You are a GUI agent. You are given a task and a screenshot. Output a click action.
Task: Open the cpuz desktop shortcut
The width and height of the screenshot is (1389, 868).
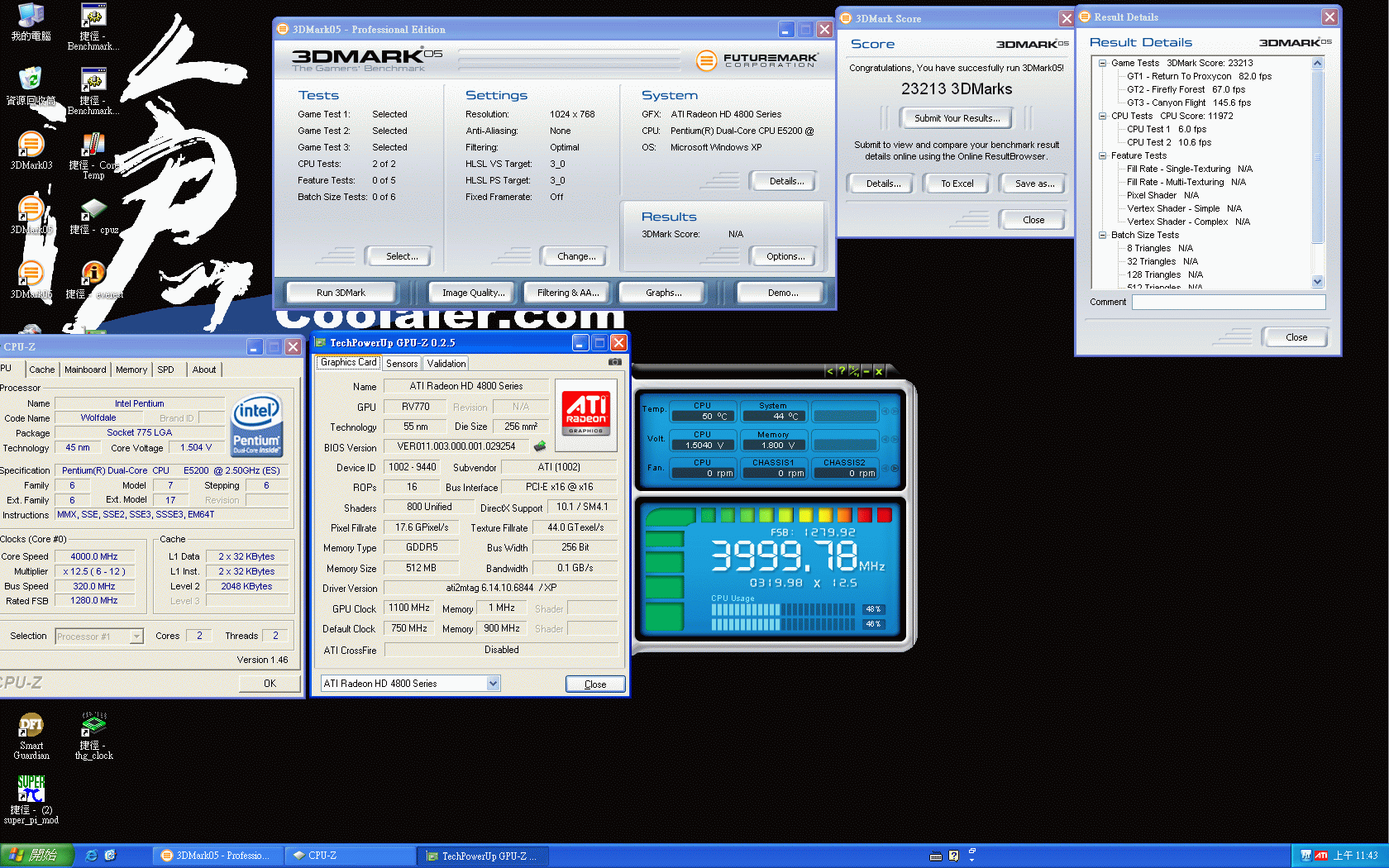(x=93, y=216)
